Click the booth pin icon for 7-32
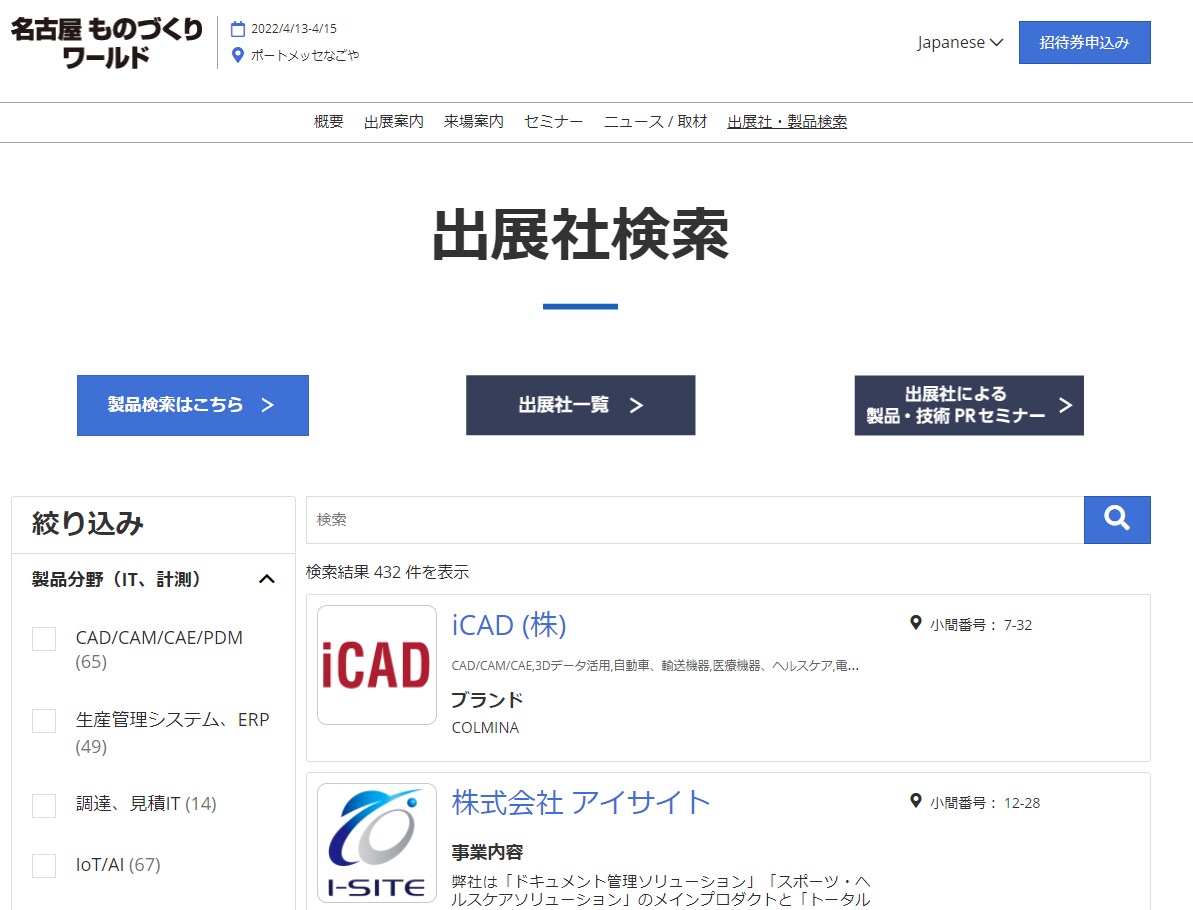The height and width of the screenshot is (910, 1193). (x=916, y=623)
